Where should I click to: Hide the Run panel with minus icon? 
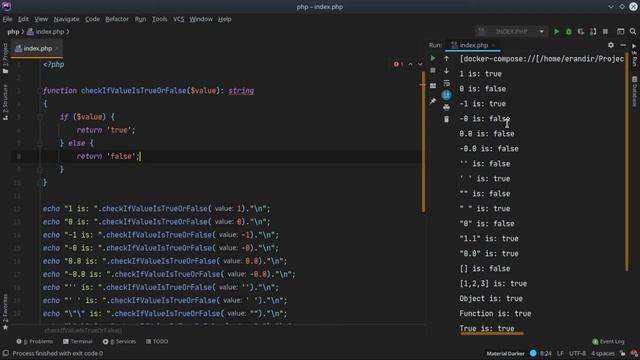[x=623, y=45]
